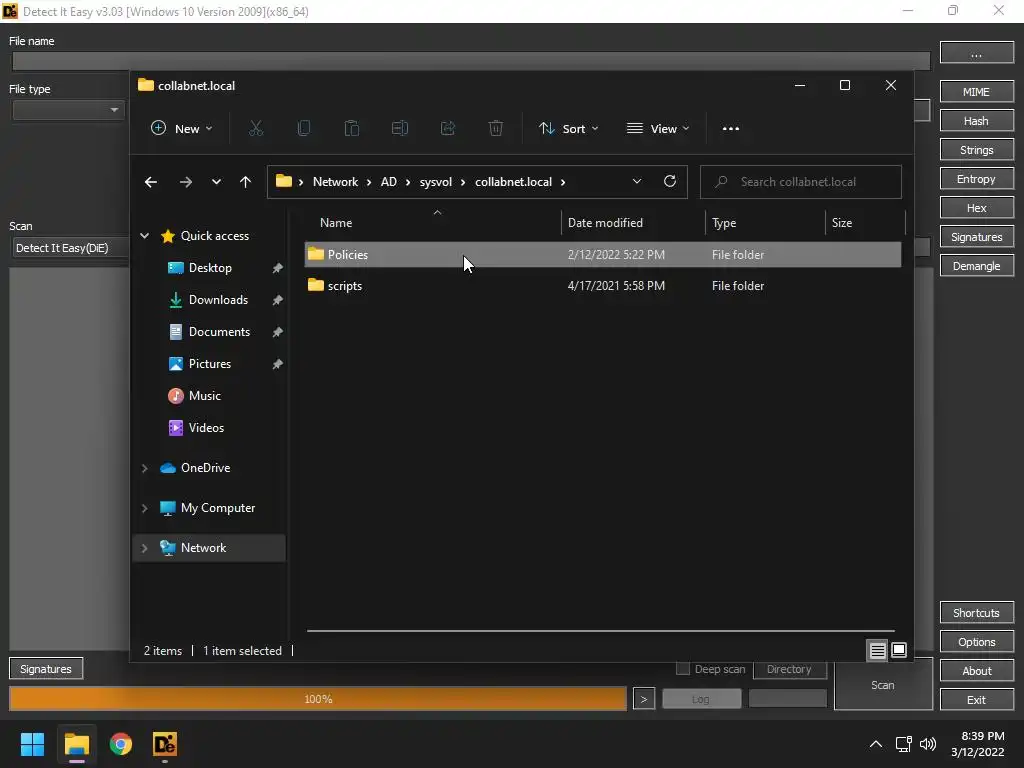Open the Windows Start button on taskbar
Image resolution: width=1024 pixels, height=768 pixels.
pos(32,744)
